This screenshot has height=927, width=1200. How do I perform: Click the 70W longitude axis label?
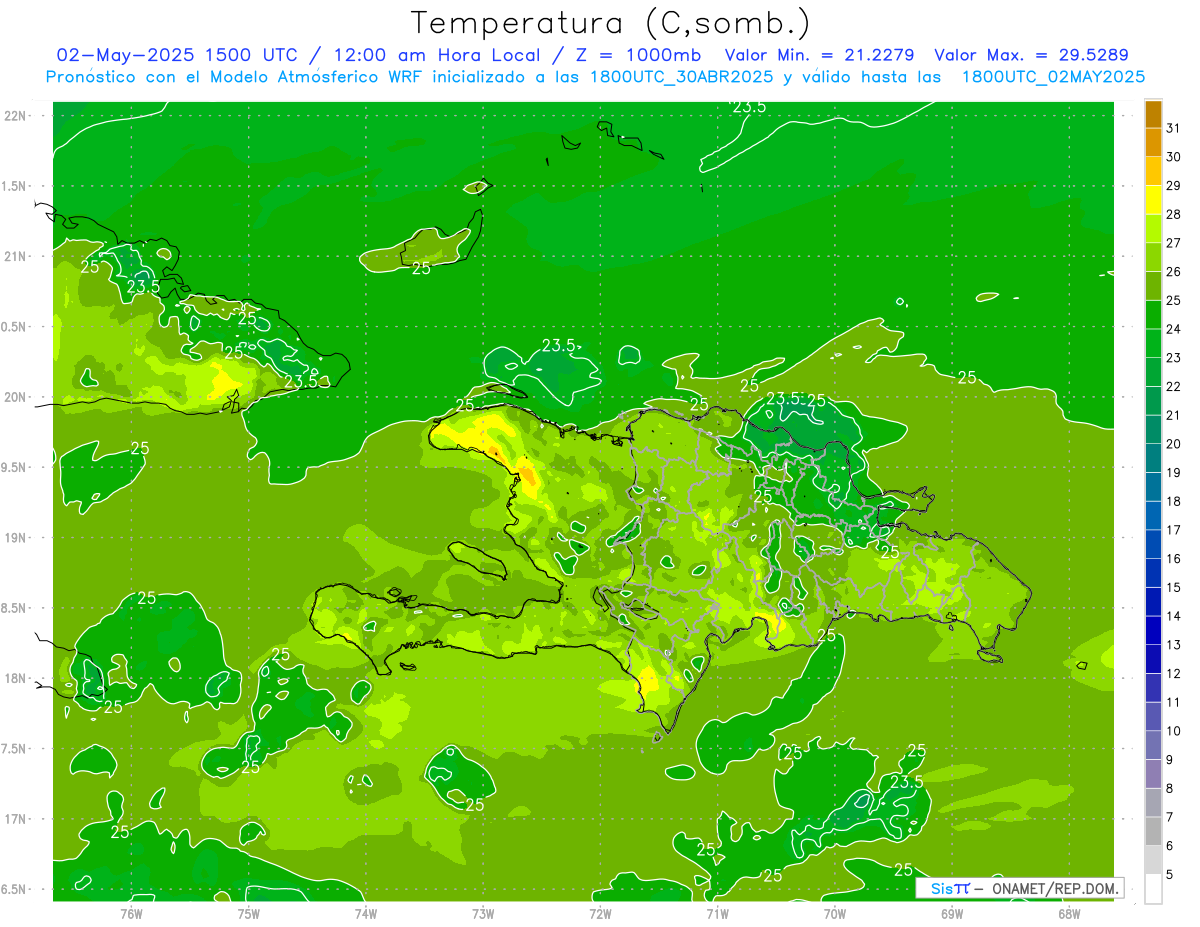tap(835, 914)
